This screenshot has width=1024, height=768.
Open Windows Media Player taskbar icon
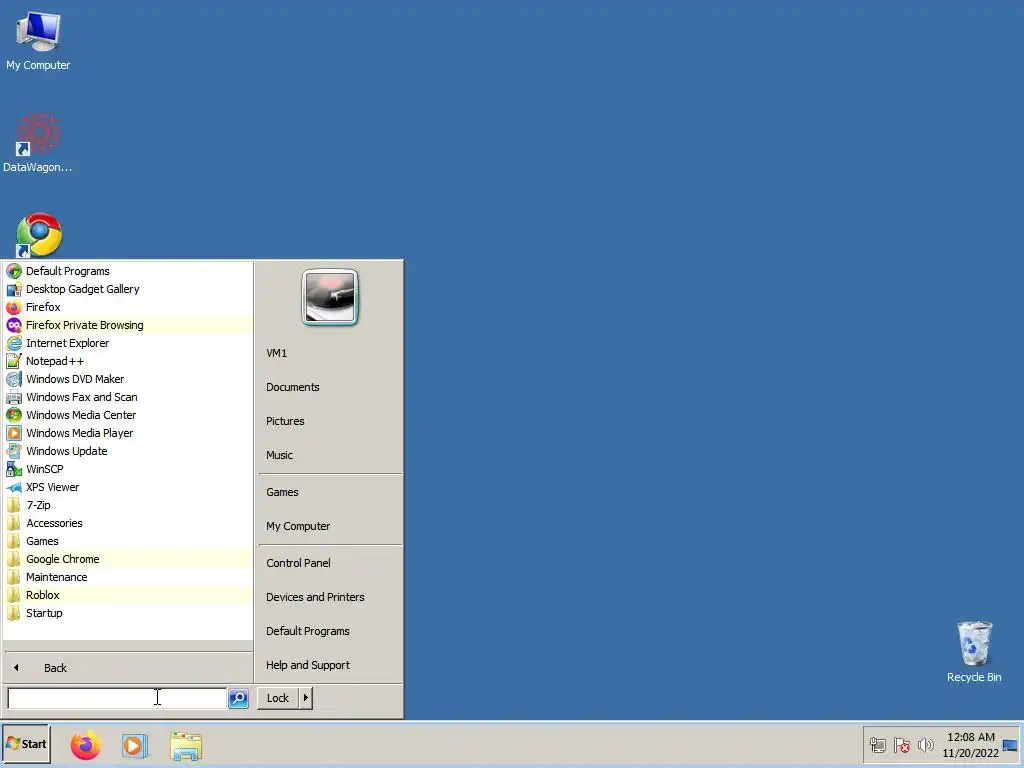tap(135, 745)
